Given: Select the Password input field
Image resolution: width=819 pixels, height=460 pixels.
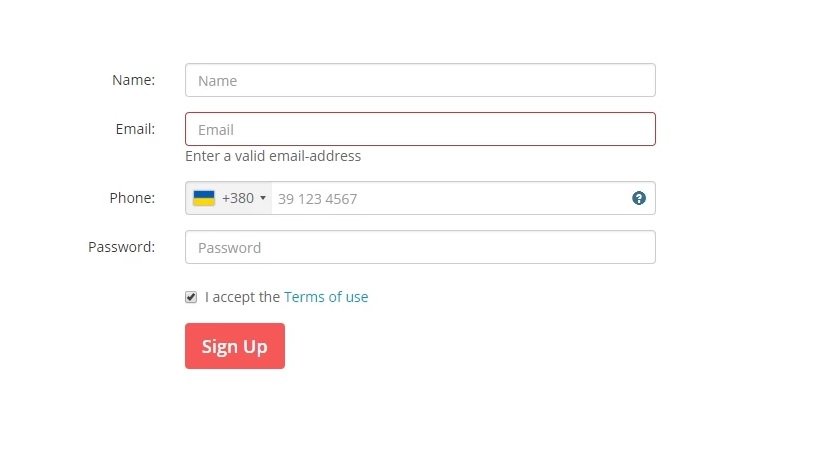Looking at the screenshot, I should [420, 247].
